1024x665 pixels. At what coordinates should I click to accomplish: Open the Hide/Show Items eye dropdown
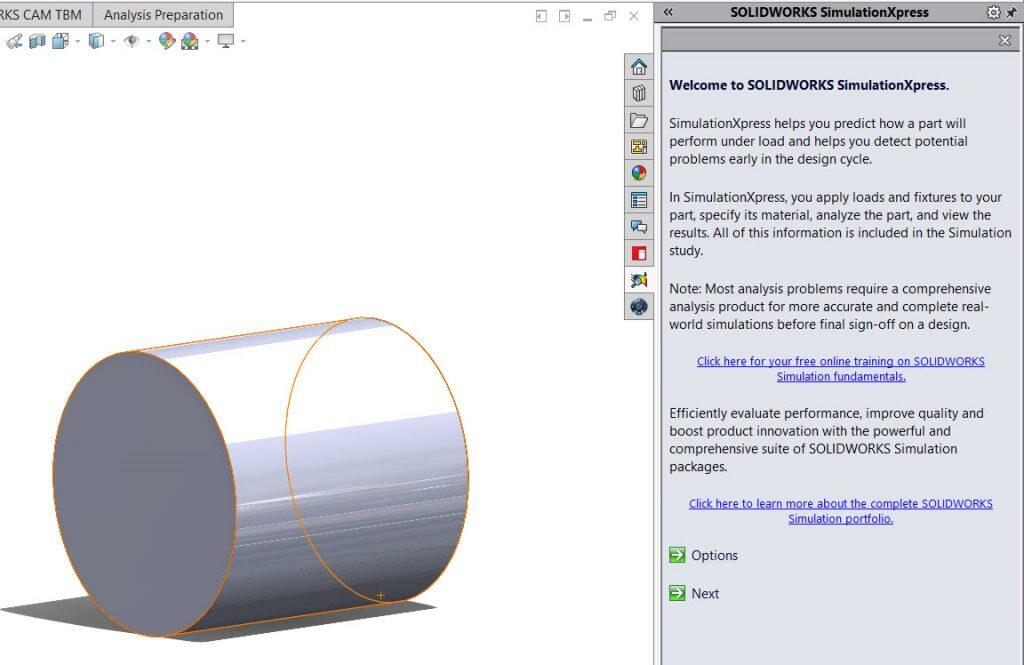point(149,42)
